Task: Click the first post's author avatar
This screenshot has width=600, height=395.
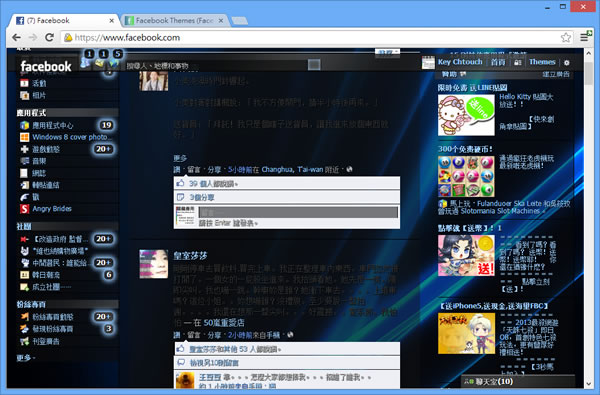Action: pos(153,80)
